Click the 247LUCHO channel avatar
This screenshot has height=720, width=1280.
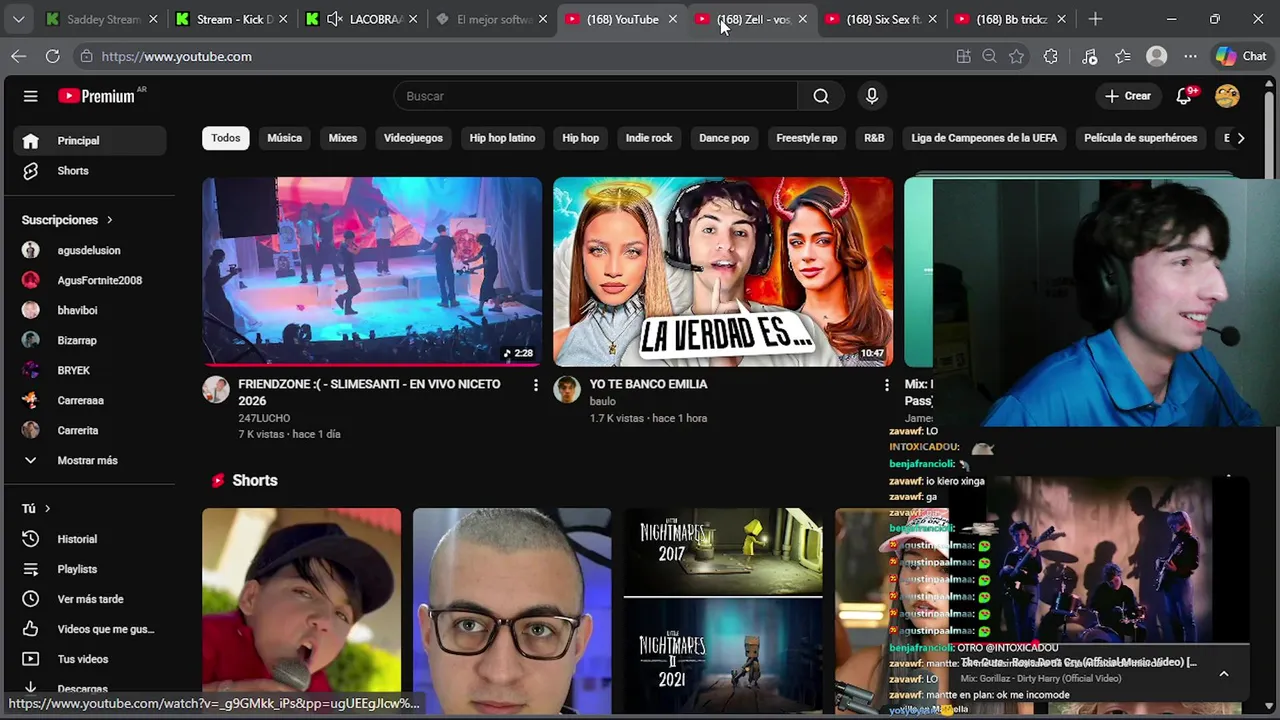tap(216, 389)
